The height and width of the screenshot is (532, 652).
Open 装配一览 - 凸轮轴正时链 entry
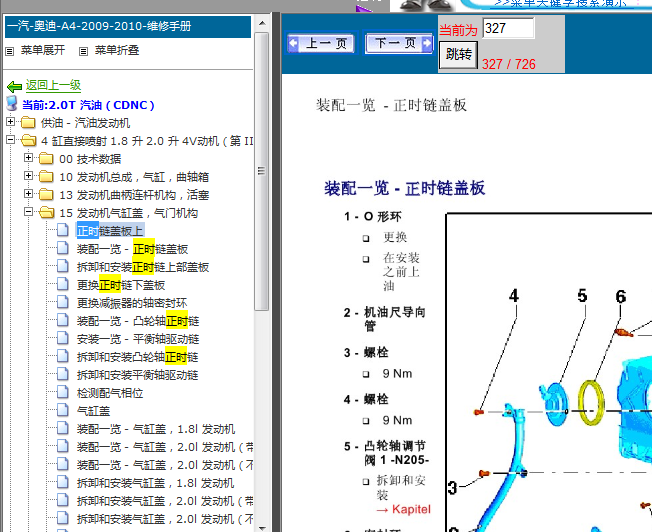click(x=138, y=321)
